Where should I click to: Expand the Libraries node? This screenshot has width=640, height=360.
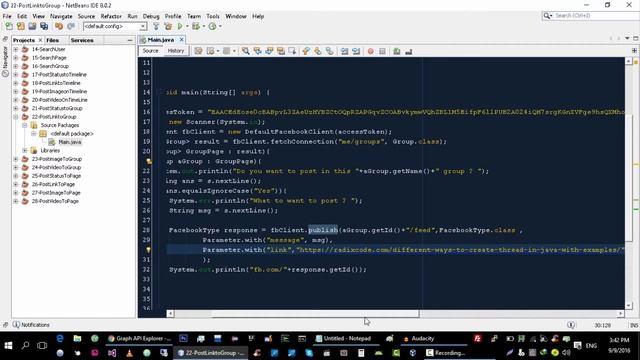click(x=24, y=151)
